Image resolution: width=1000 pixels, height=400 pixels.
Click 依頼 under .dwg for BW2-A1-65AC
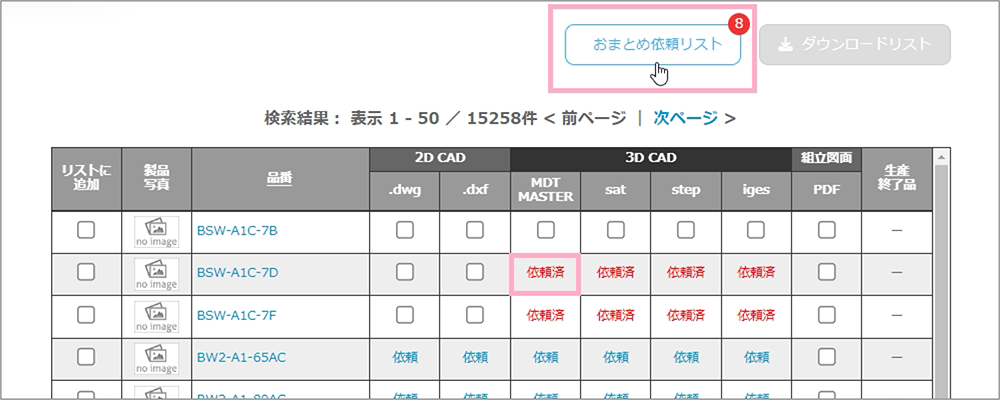(404, 357)
